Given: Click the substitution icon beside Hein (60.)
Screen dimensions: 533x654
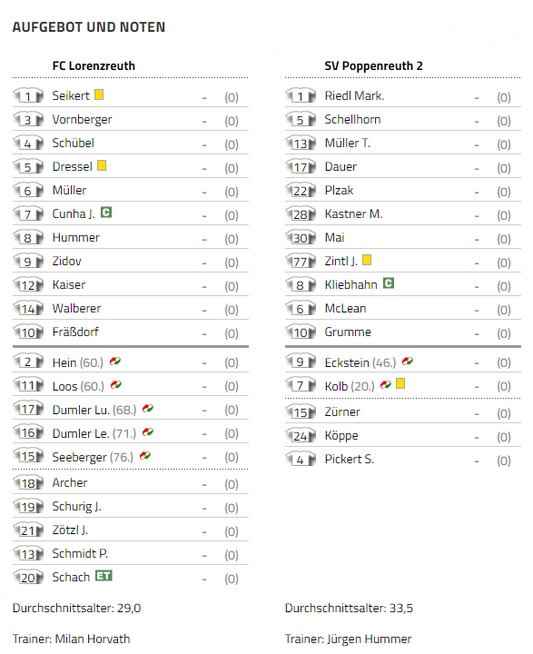Looking at the screenshot, I should point(115,361).
